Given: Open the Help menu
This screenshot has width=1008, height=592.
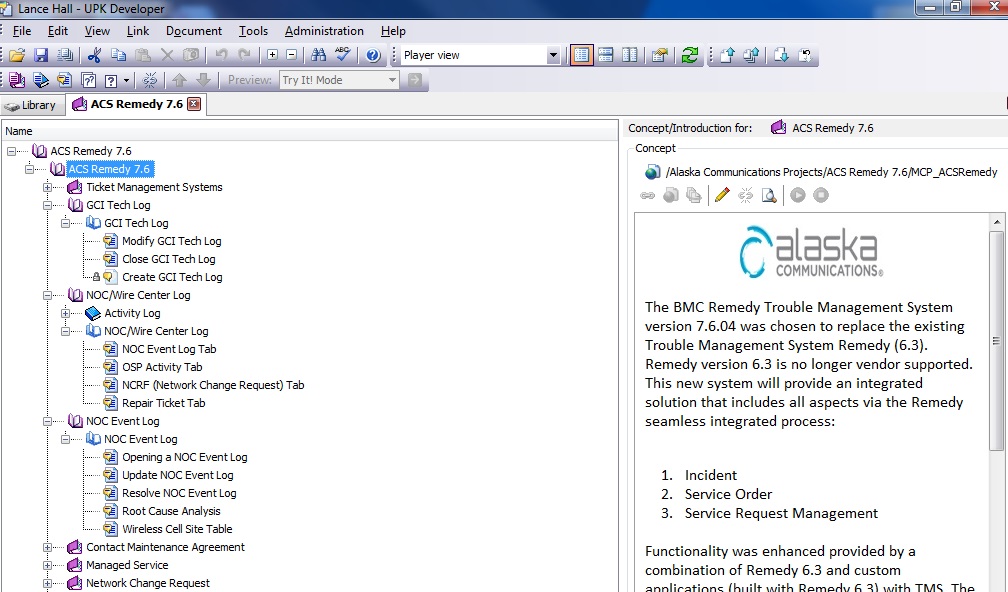Looking at the screenshot, I should (x=393, y=31).
